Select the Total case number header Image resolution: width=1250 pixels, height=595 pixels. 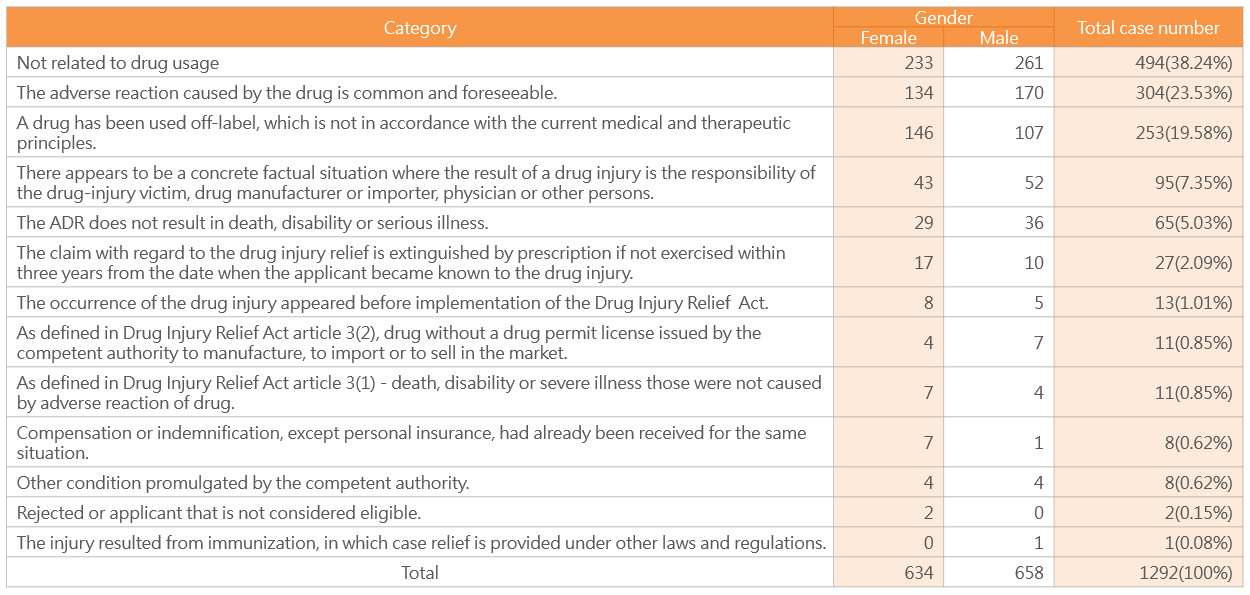point(1148,27)
